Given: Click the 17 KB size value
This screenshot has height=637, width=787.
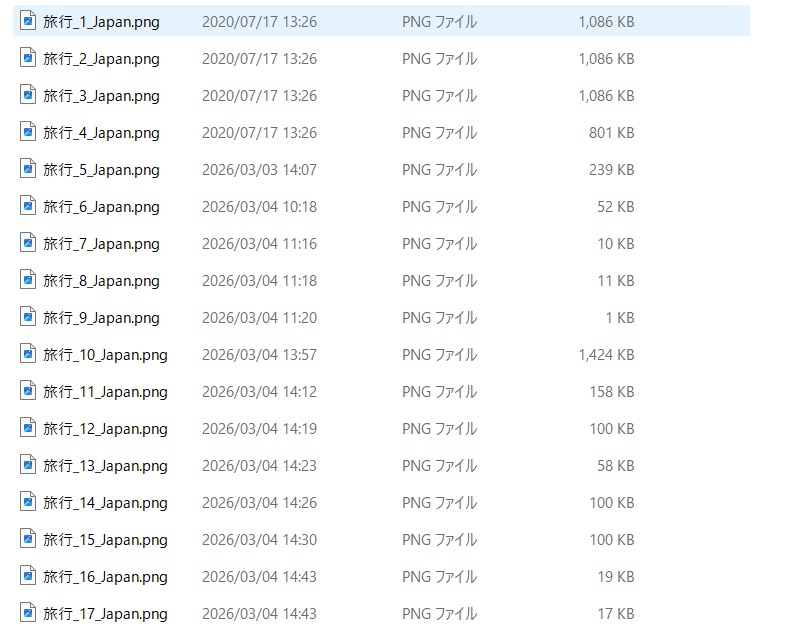Looking at the screenshot, I should pyautogui.click(x=616, y=614).
